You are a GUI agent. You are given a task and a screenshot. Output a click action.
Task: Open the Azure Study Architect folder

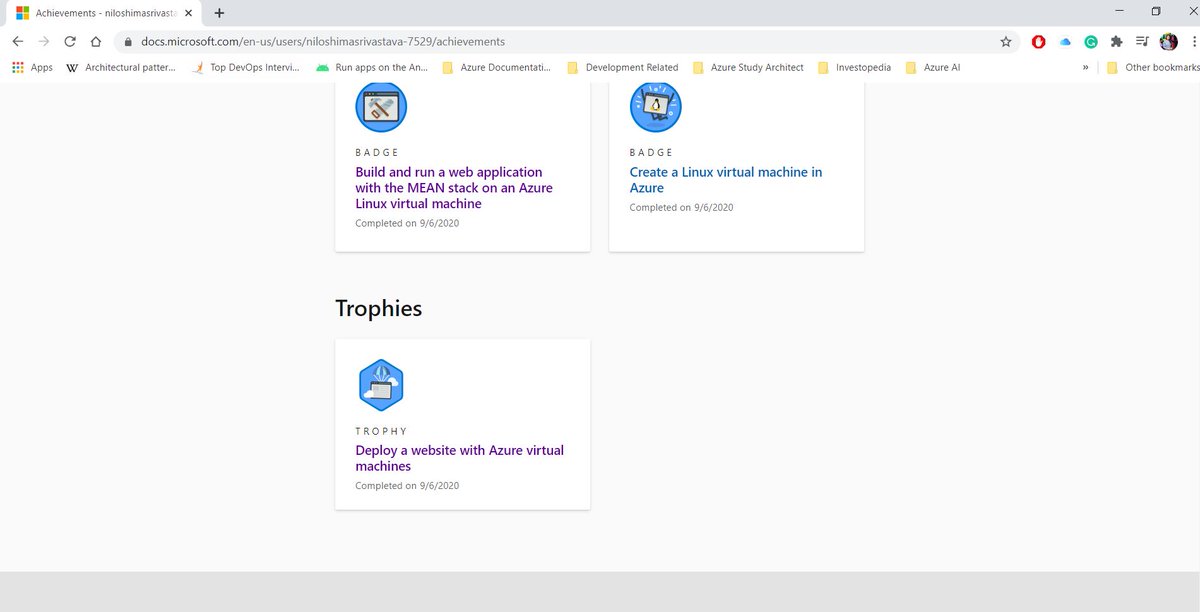pyautogui.click(x=747, y=67)
